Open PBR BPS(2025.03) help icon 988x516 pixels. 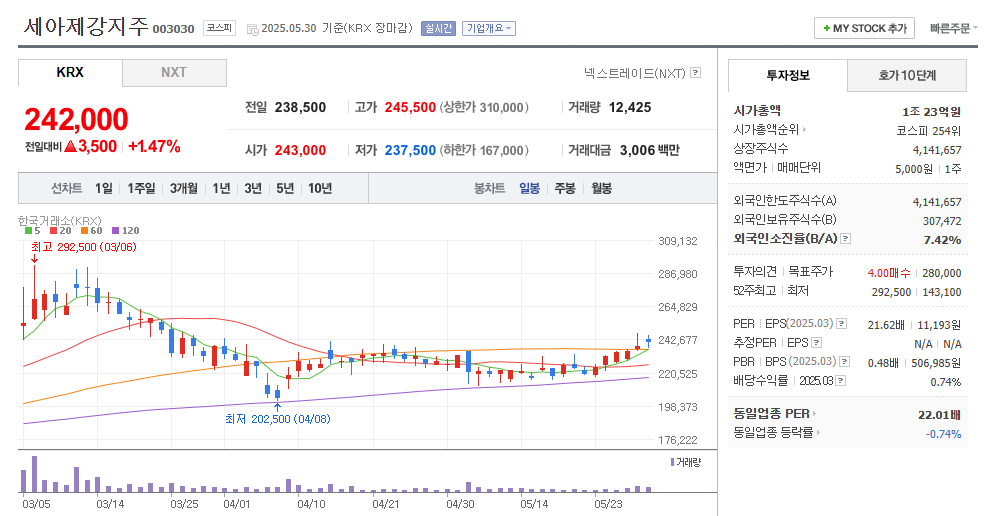pyautogui.click(x=844, y=362)
